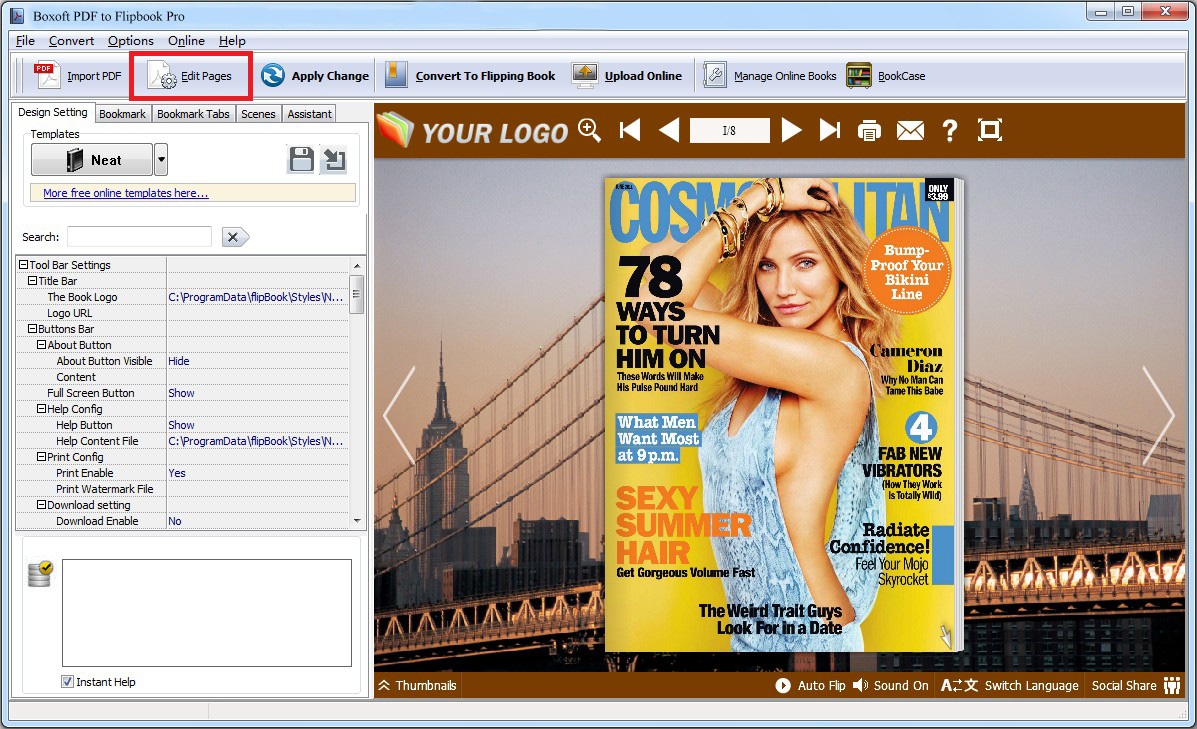Click the Print Enable value 'Yes'

click(x=177, y=473)
